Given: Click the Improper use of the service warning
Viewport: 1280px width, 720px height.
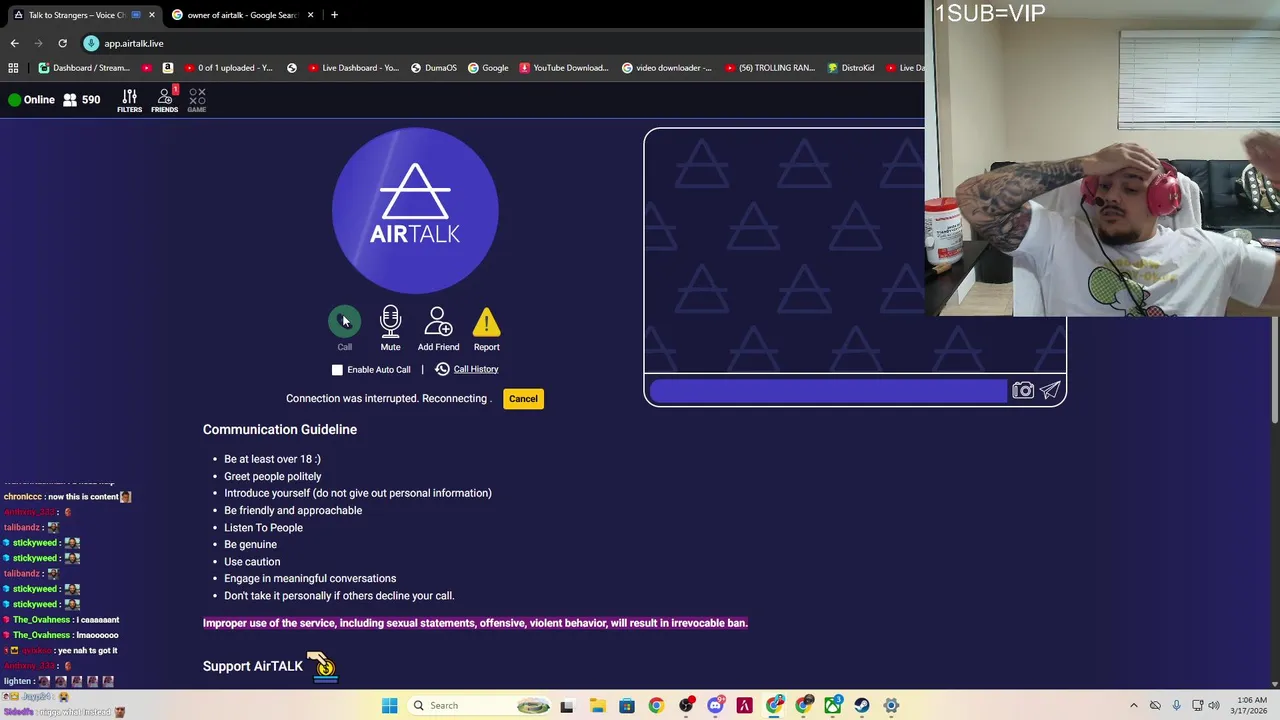Looking at the screenshot, I should [x=475, y=623].
